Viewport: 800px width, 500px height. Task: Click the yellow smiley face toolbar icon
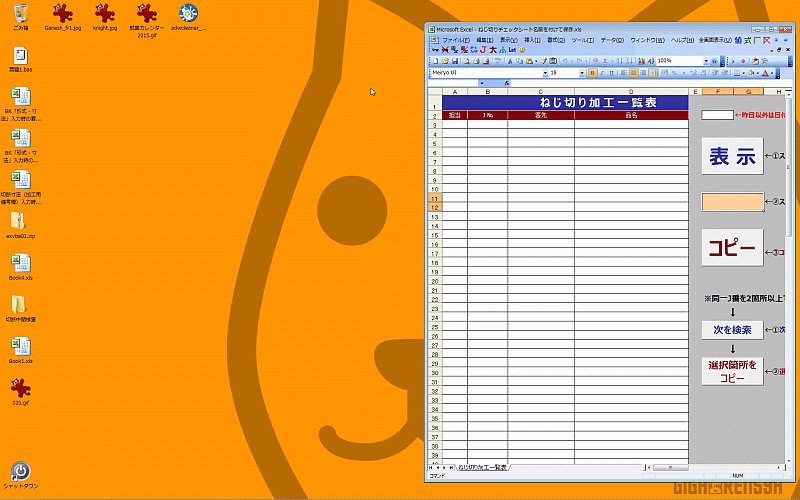pyautogui.click(x=522, y=50)
